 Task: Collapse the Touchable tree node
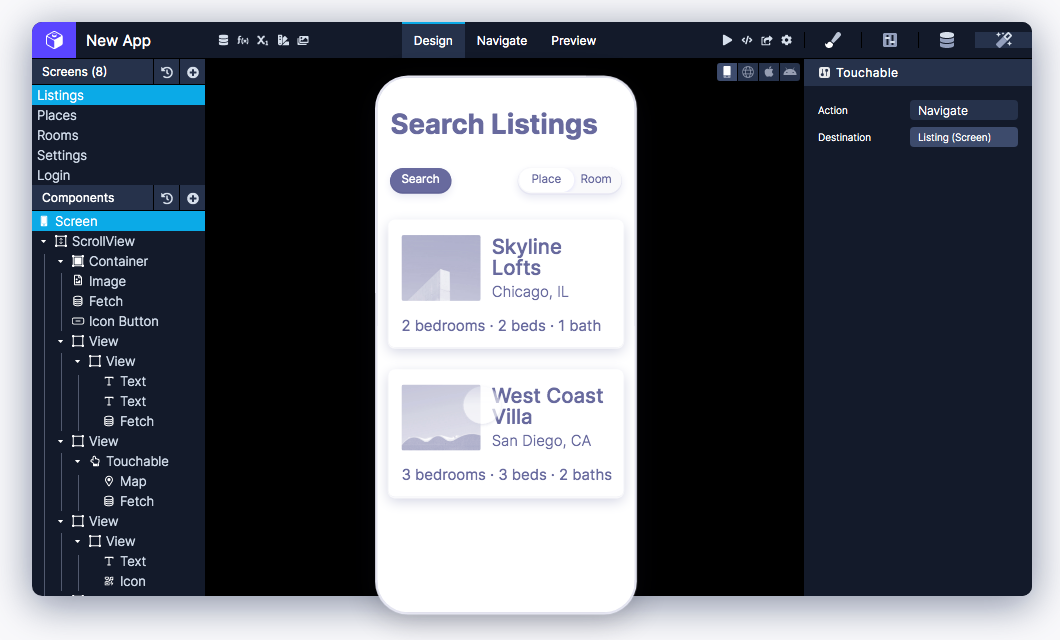[78, 462]
